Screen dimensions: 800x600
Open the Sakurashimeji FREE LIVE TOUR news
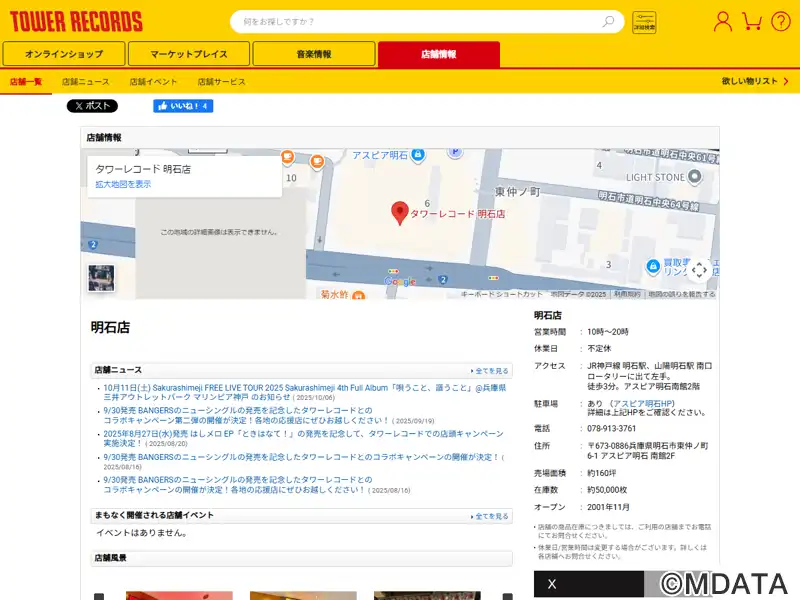click(x=305, y=392)
